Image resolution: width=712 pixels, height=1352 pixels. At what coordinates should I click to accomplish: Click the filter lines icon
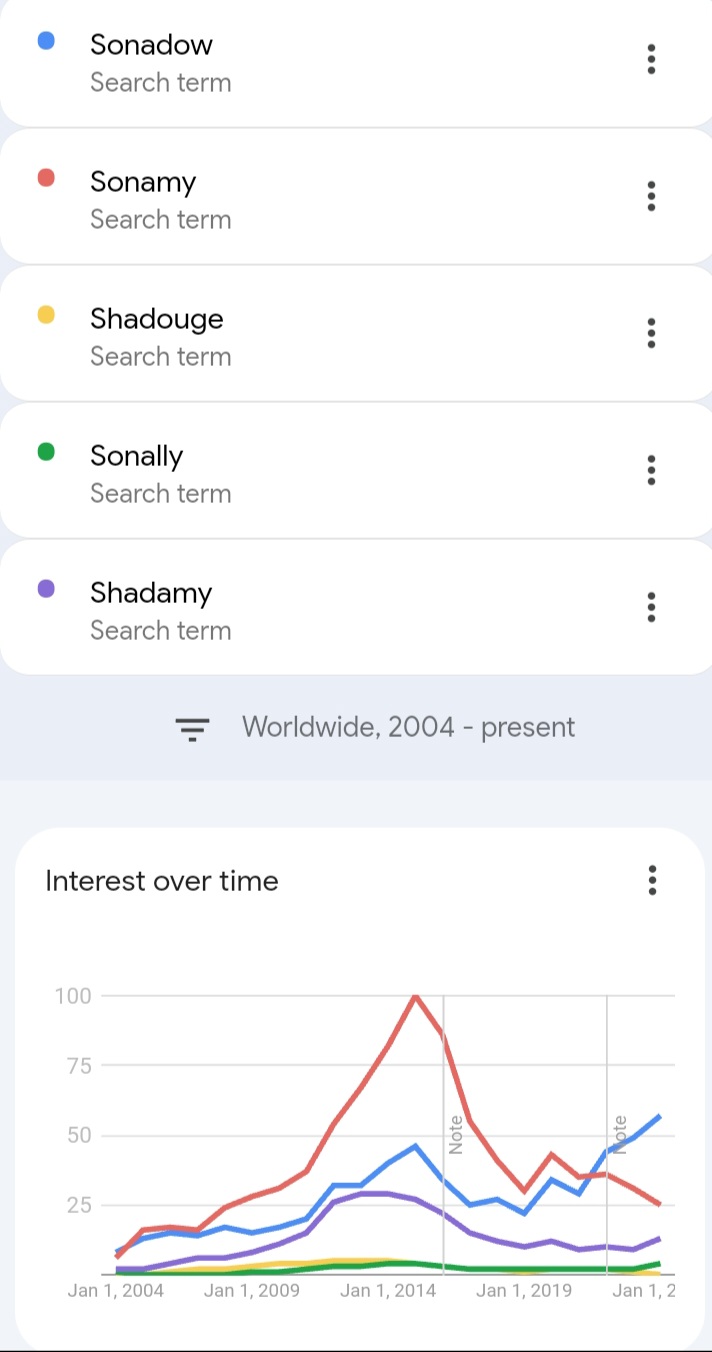click(193, 729)
